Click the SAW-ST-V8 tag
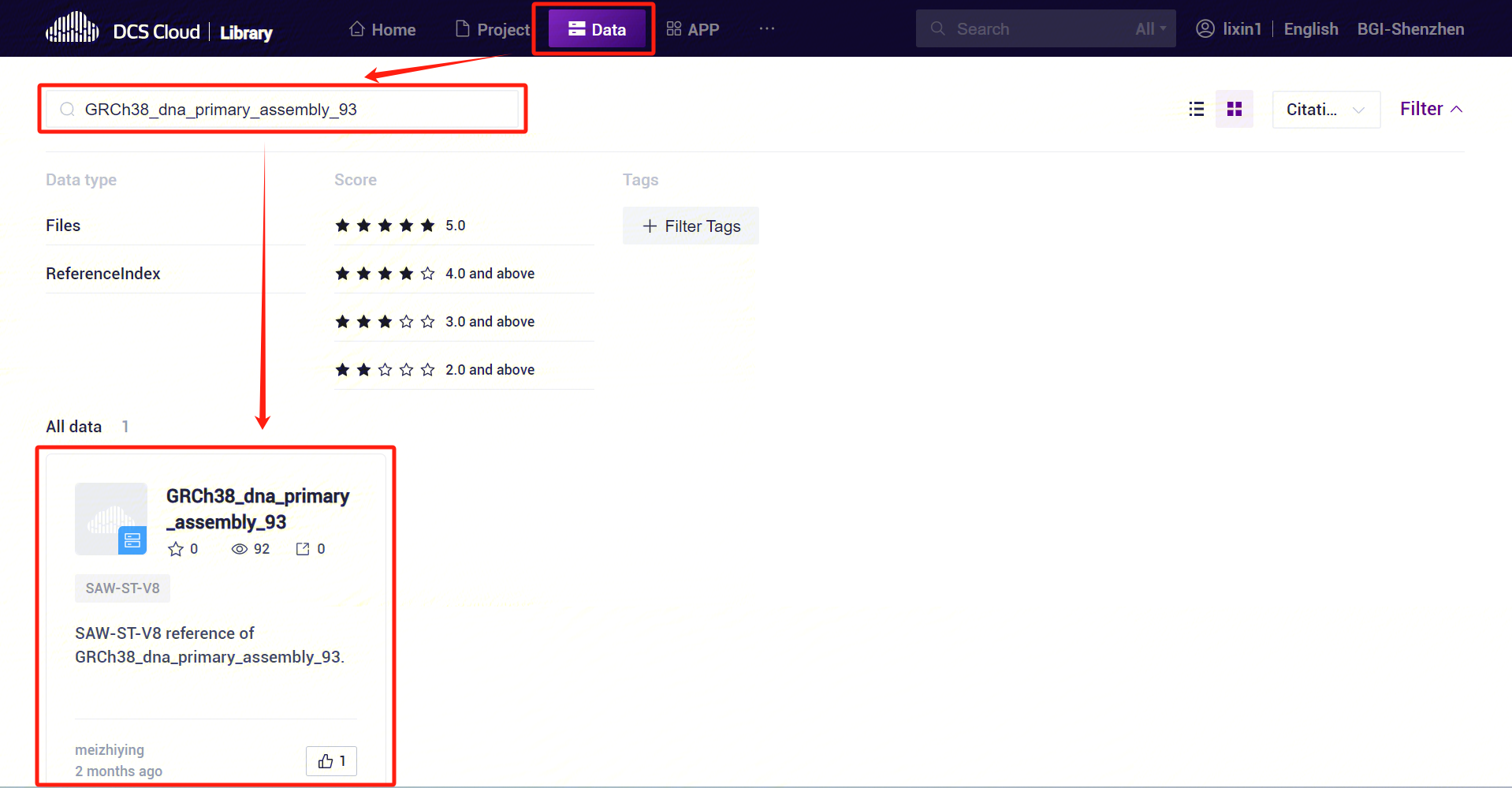Viewport: 1512px width, 788px height. coord(122,588)
